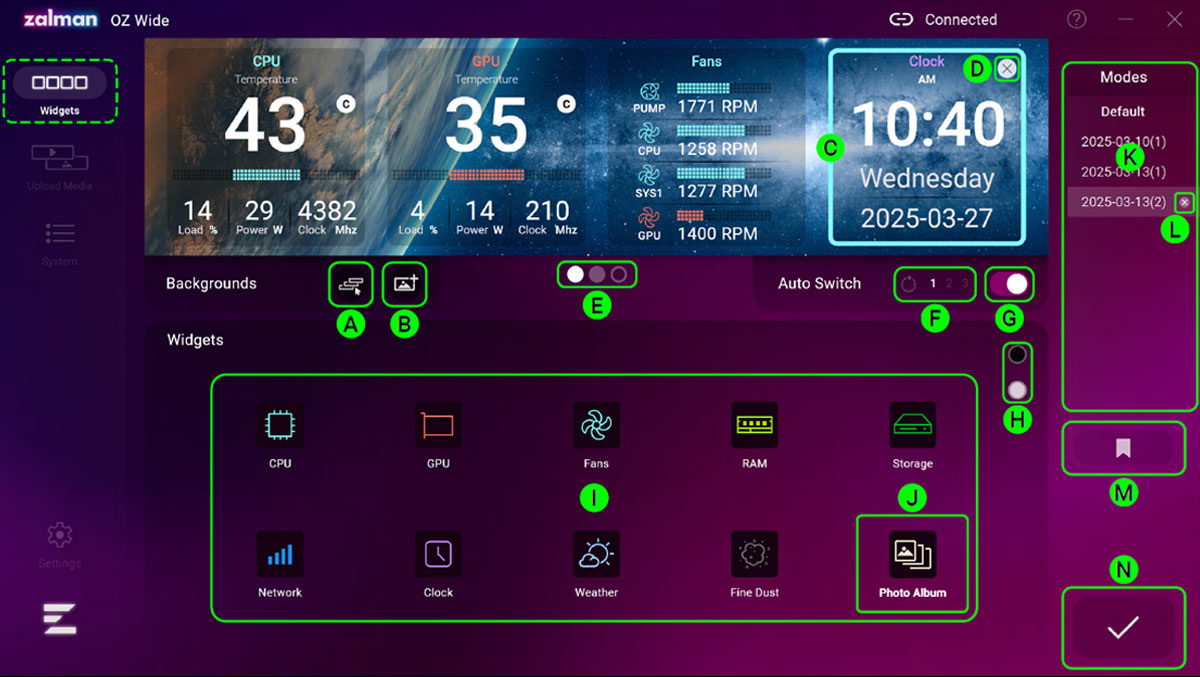
Task: Choose the black widget color swatch
Action: [x=1018, y=355]
